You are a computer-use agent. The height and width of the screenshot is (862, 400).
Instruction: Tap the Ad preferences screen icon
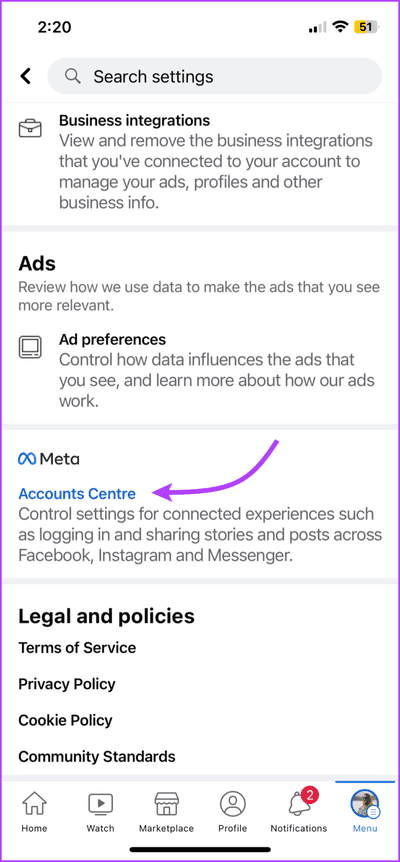point(30,347)
